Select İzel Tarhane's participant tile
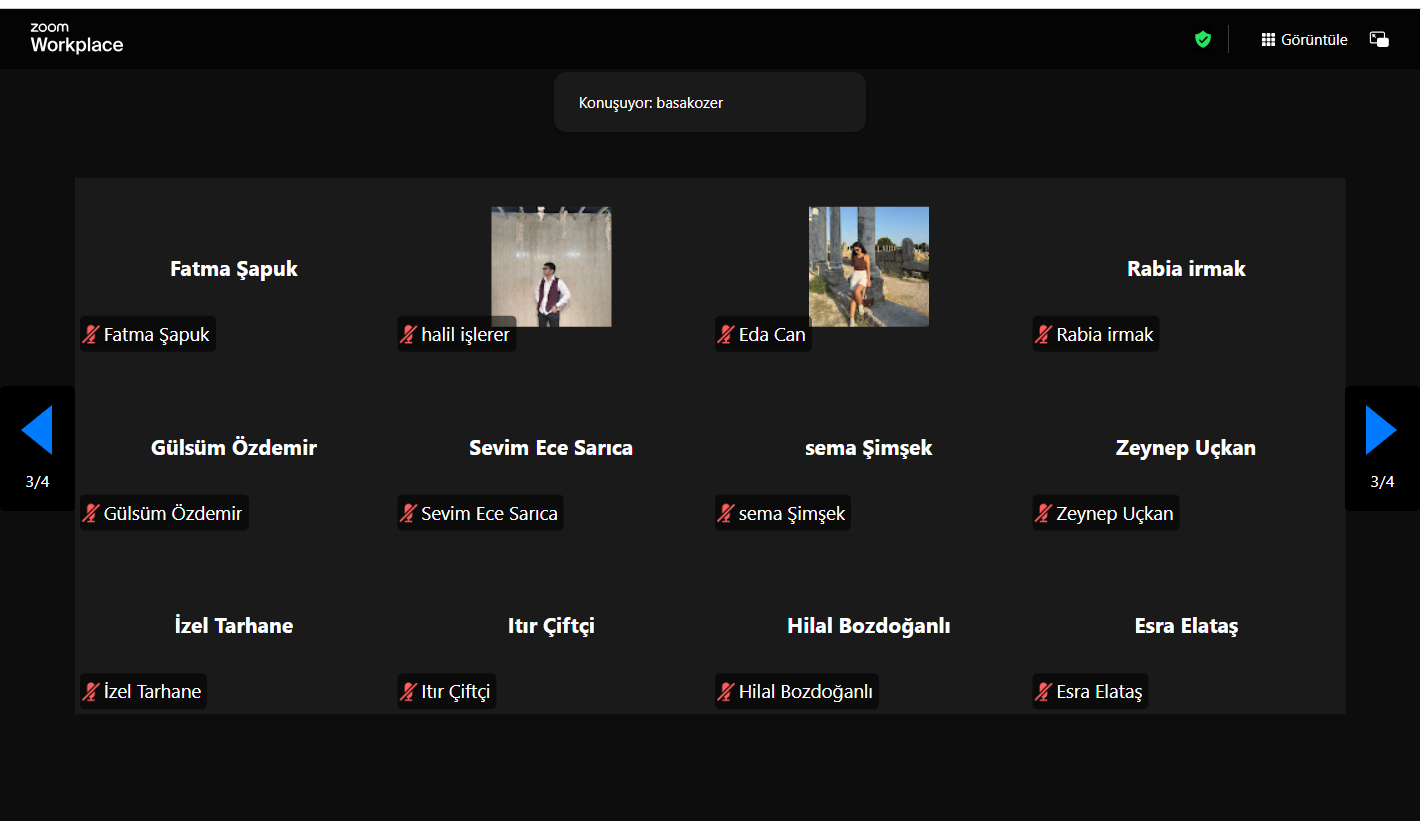Screen dimensions: 1421x821 coord(233,626)
